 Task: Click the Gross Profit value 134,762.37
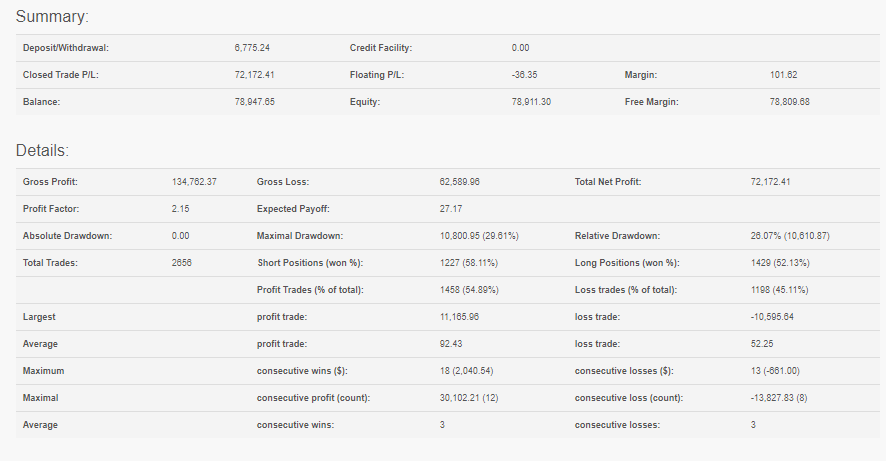(194, 182)
